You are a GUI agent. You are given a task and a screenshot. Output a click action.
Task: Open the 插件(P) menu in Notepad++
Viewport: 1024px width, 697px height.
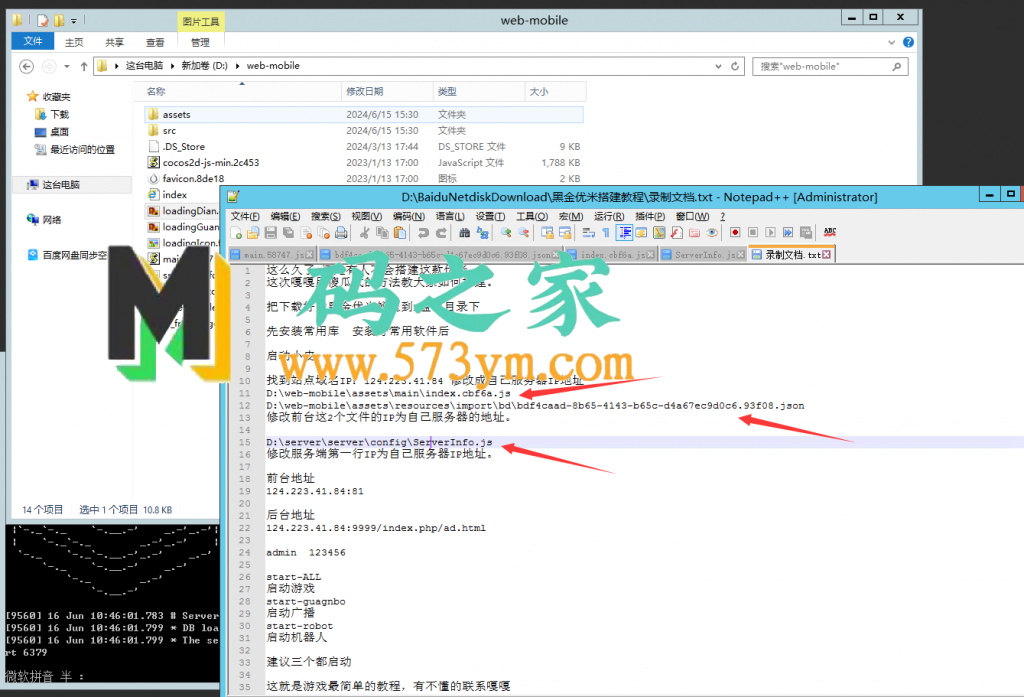(x=650, y=216)
